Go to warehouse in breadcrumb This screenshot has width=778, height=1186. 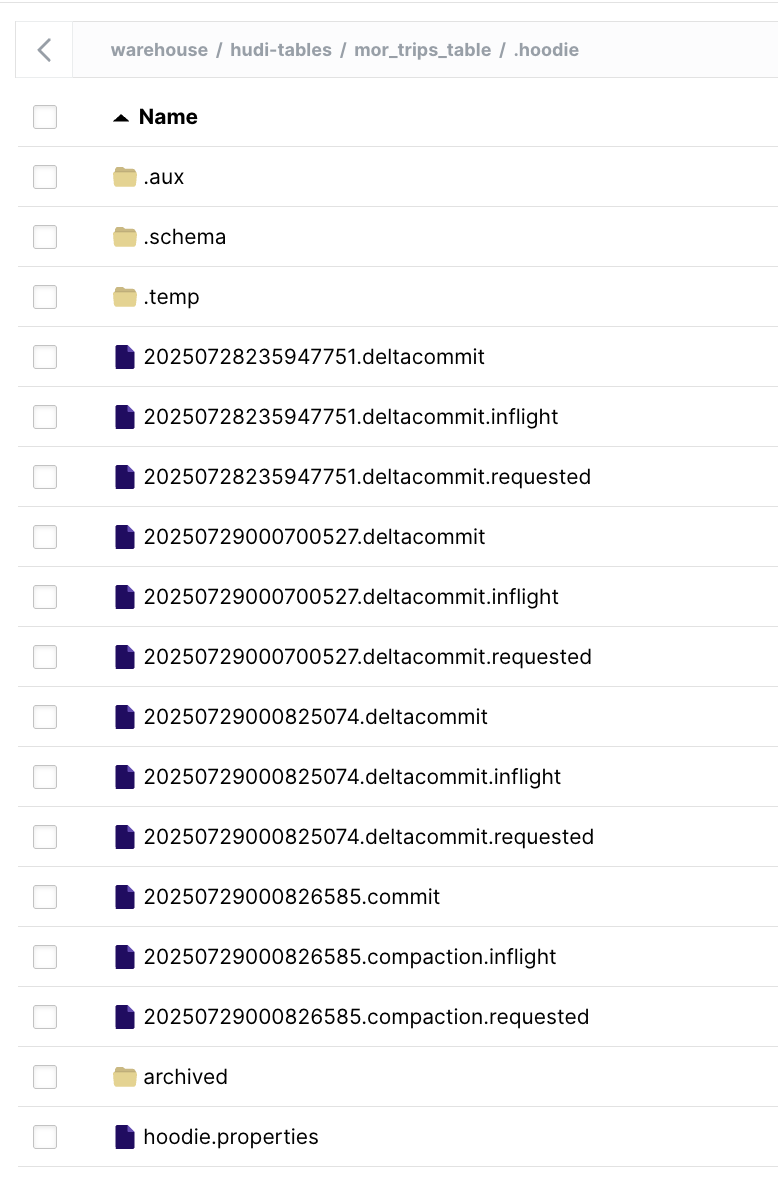[159, 50]
